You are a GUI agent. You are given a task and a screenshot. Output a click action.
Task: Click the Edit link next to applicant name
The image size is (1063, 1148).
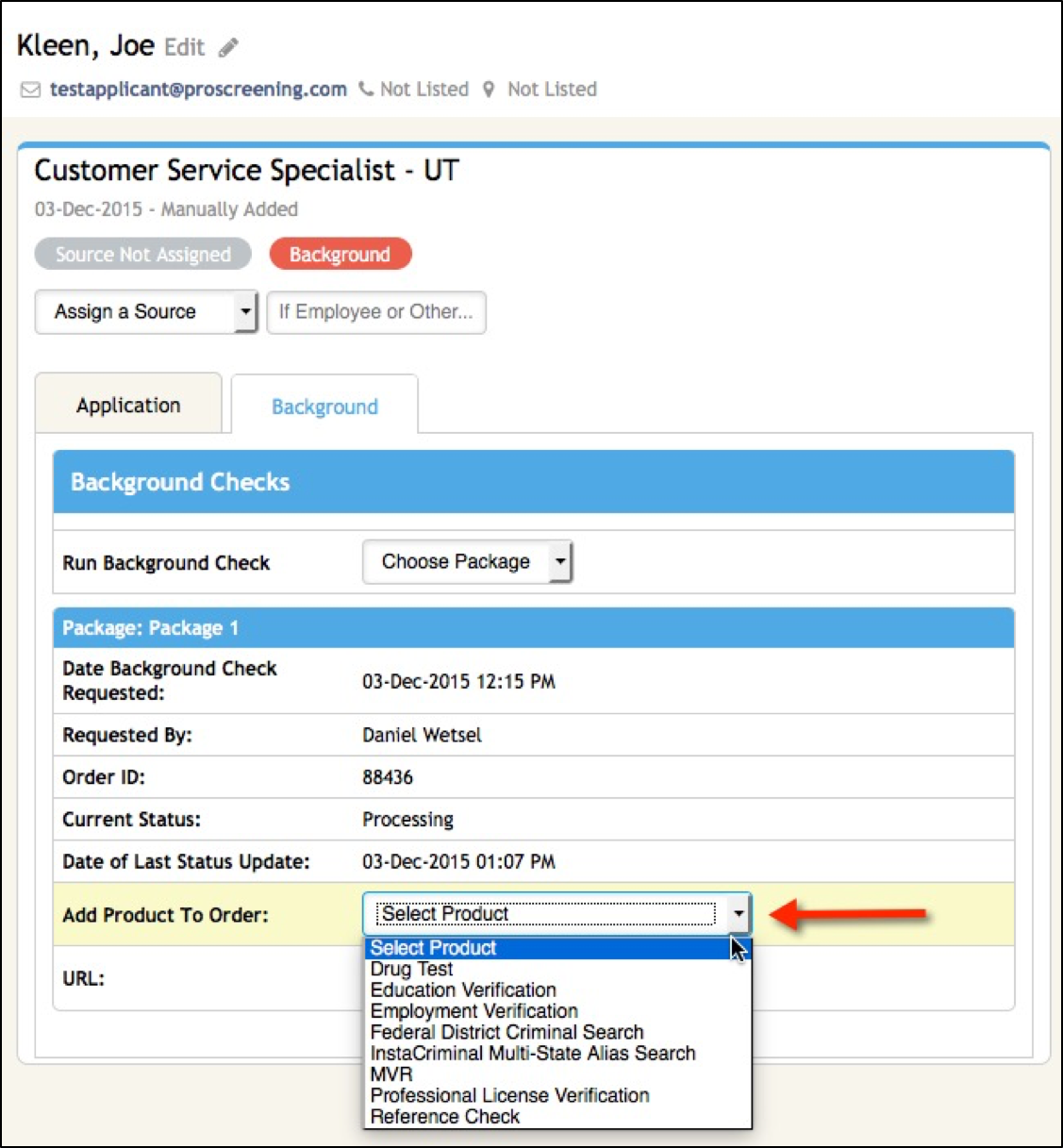pyautogui.click(x=184, y=47)
